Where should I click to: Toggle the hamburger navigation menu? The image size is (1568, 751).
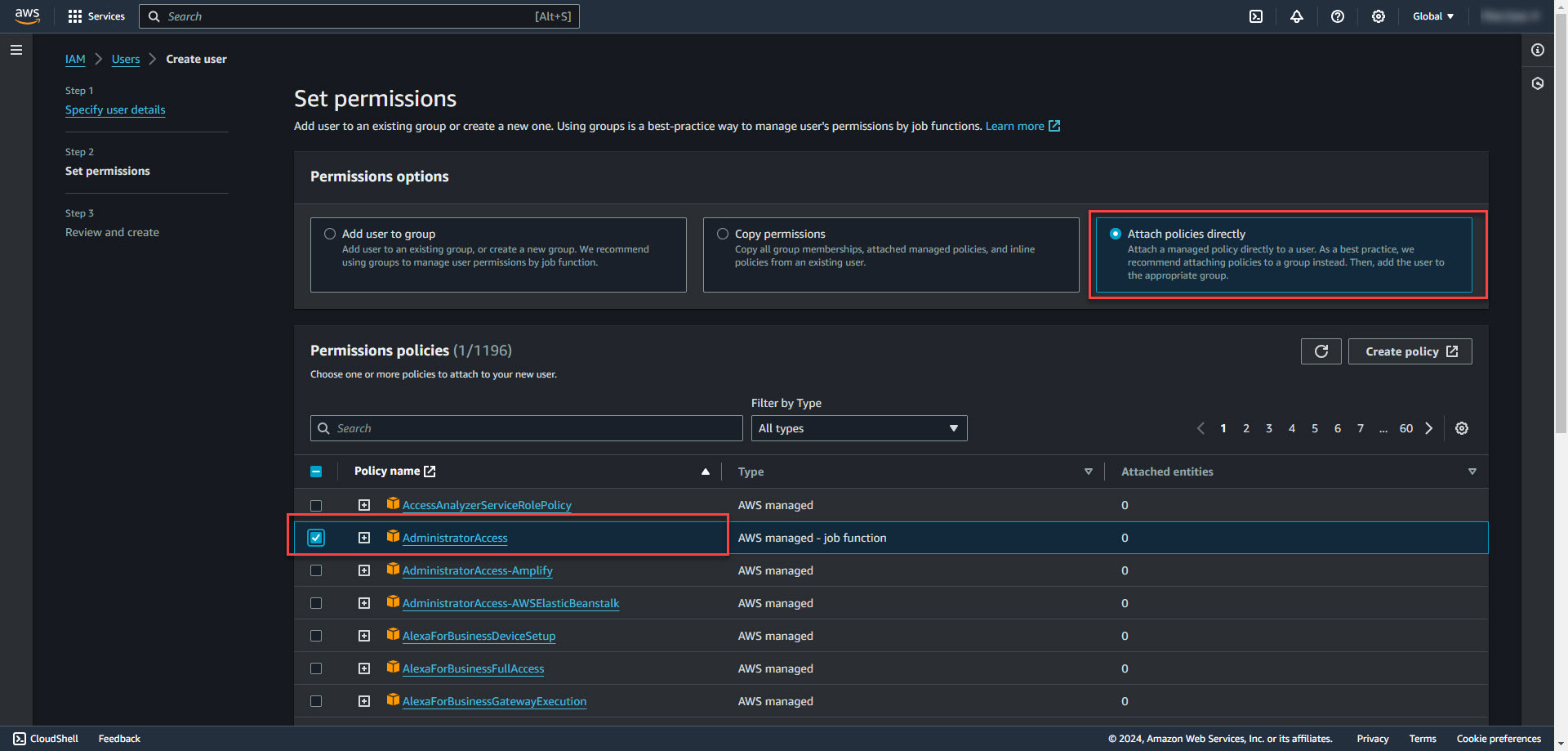(16, 50)
